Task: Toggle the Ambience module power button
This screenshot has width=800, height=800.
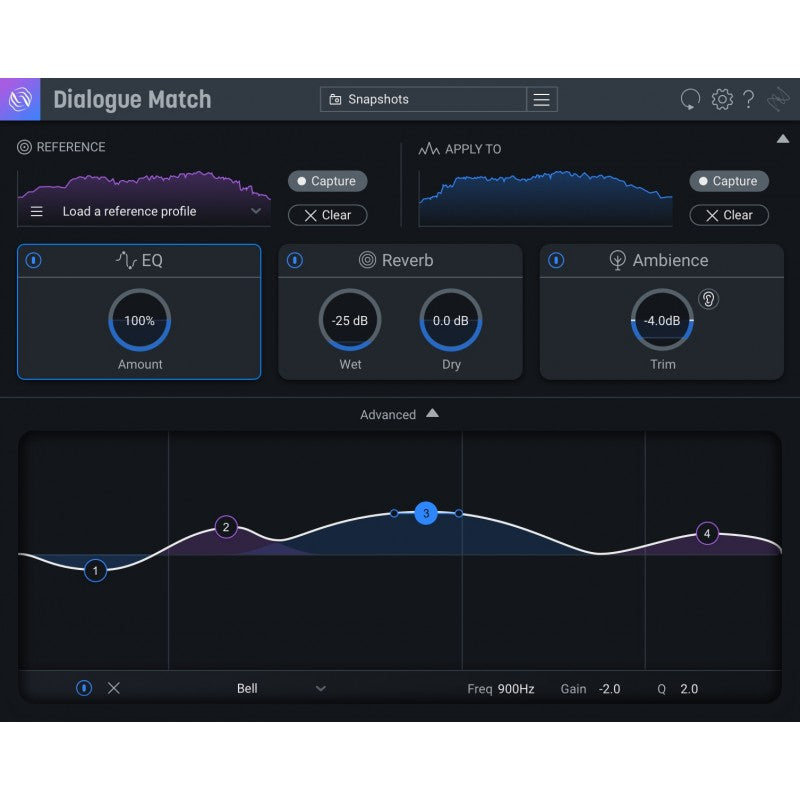Action: point(556,260)
